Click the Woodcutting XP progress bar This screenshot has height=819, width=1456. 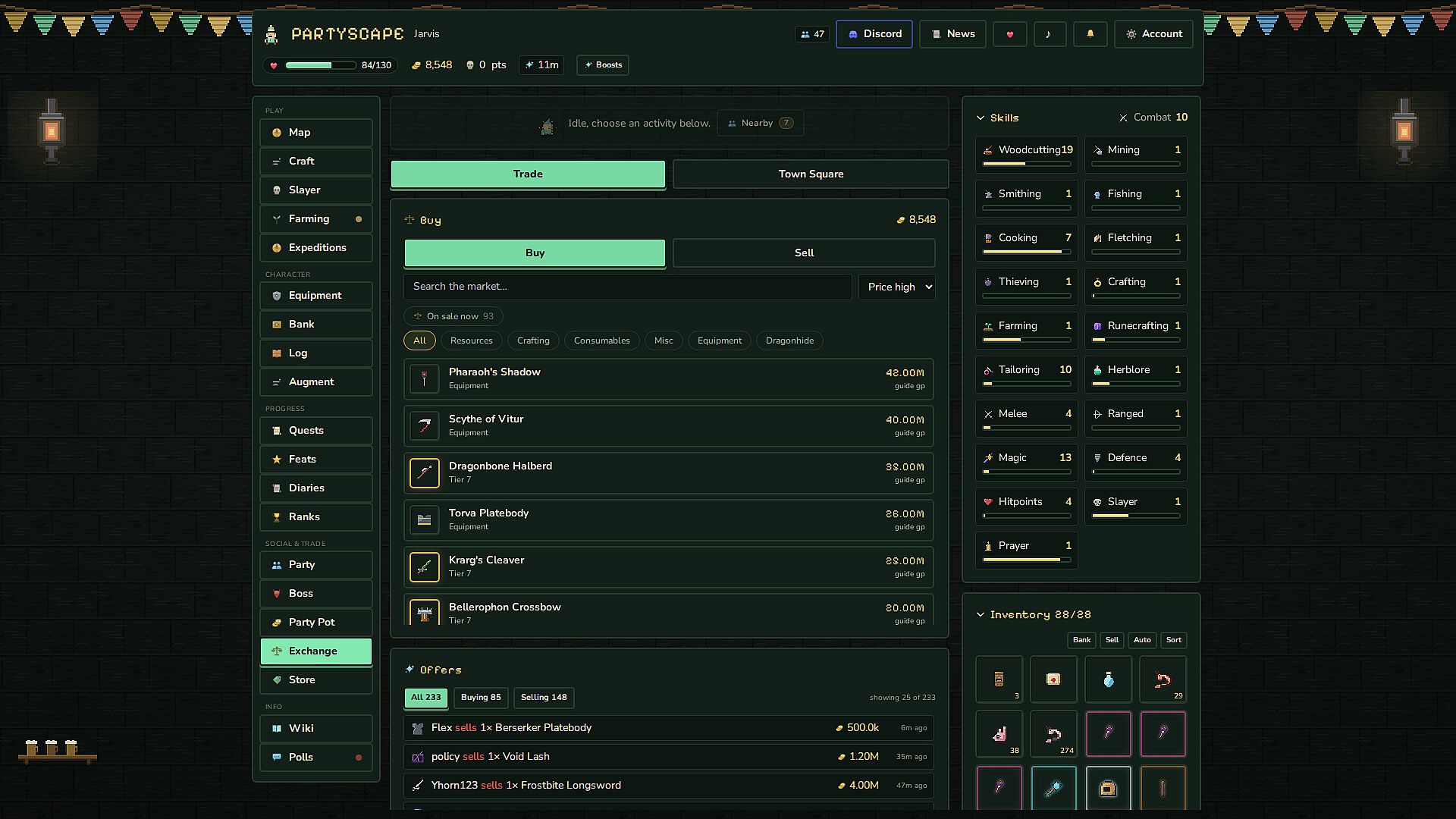point(1026,164)
